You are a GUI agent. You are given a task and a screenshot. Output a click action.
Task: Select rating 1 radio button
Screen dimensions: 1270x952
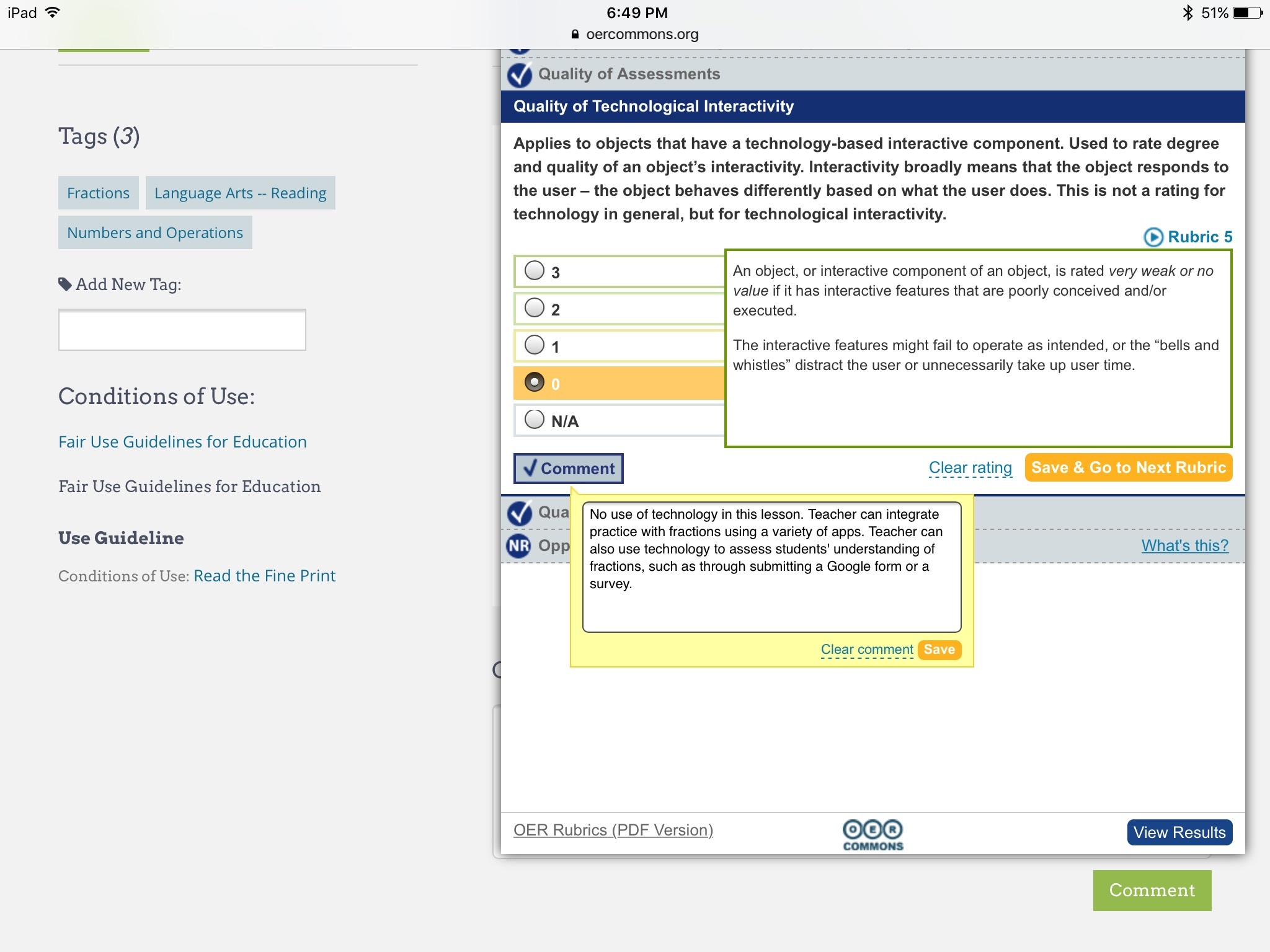click(535, 345)
